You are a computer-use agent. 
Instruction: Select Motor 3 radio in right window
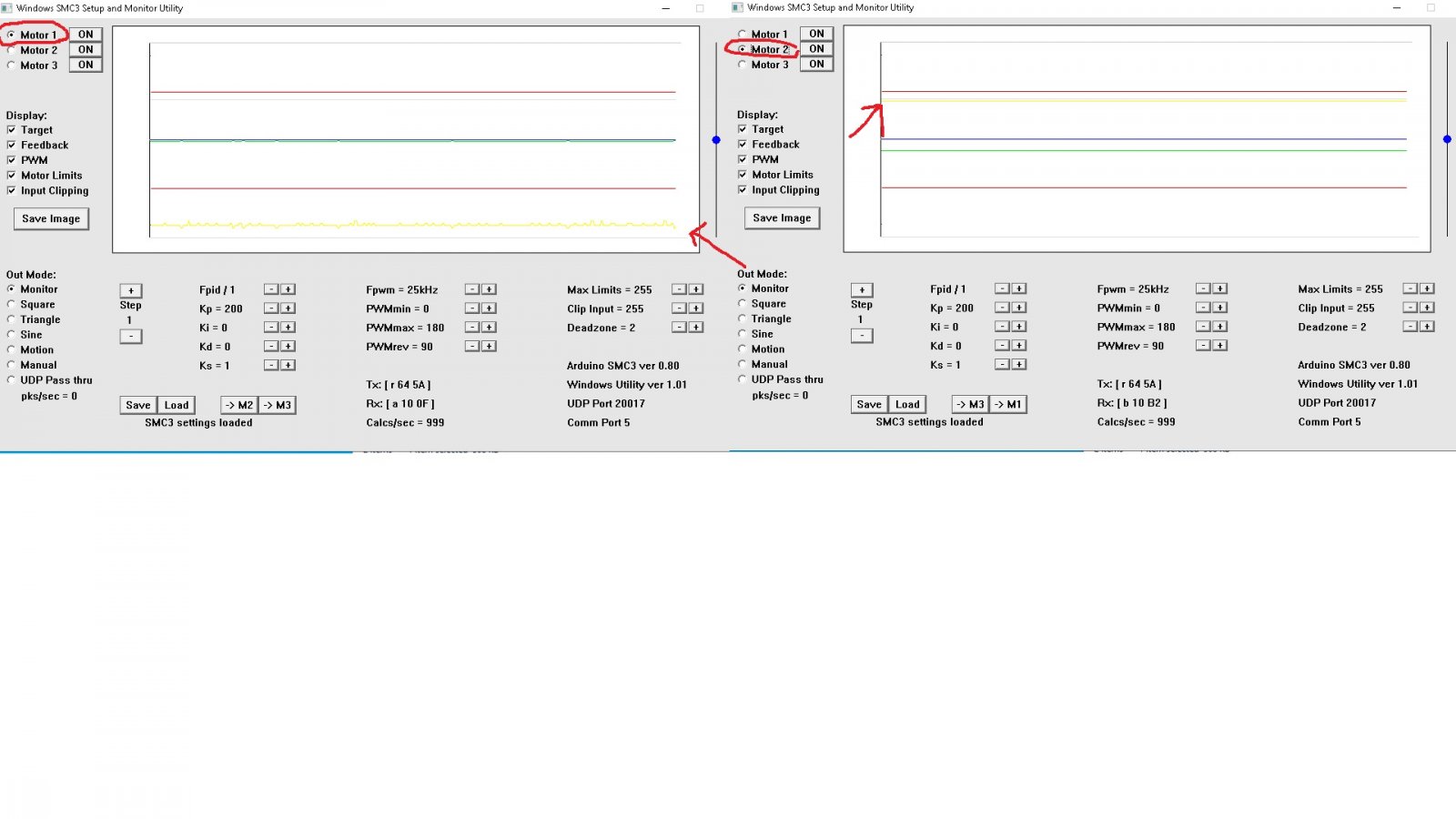pos(743,65)
